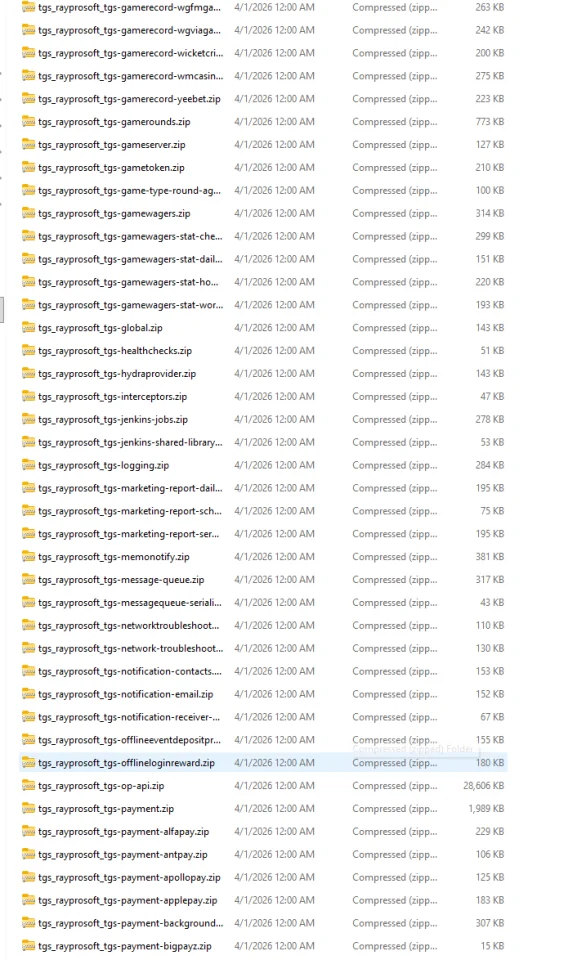
Task: Click file name tgs-payment-background...
Action: tap(130, 923)
